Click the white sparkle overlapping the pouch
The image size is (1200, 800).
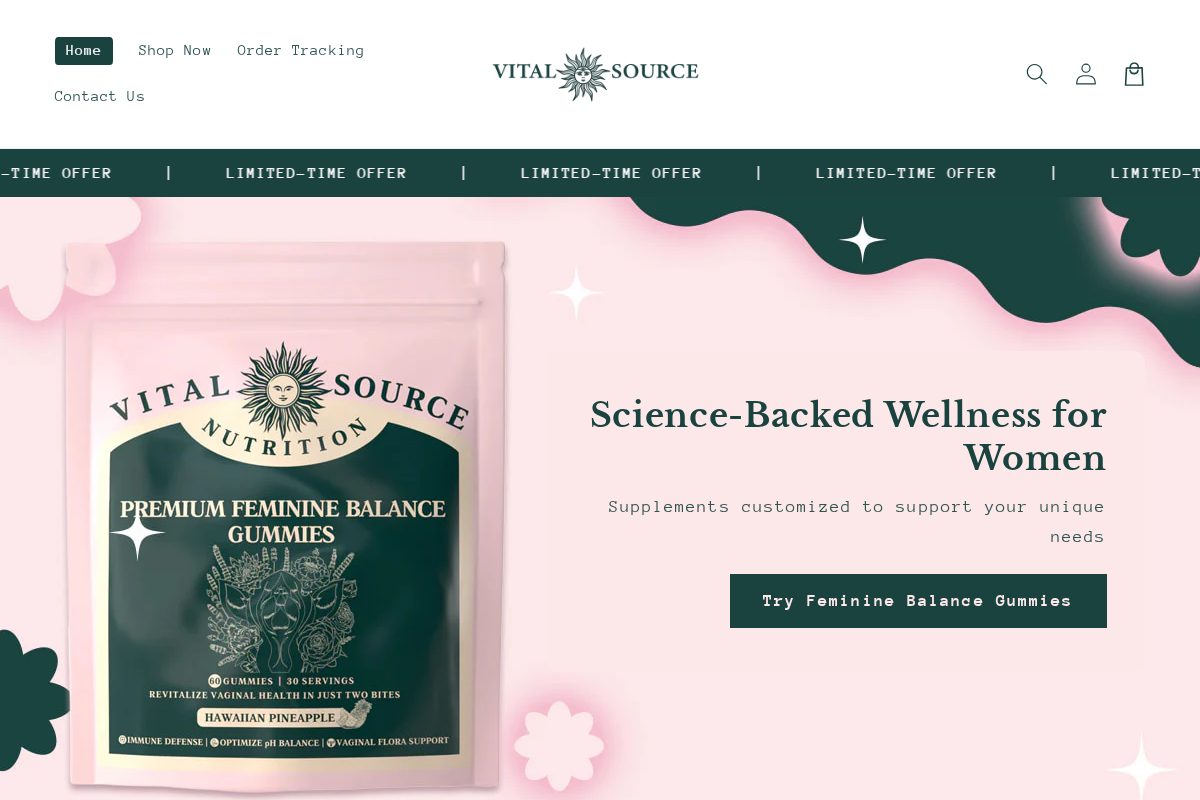point(137,533)
